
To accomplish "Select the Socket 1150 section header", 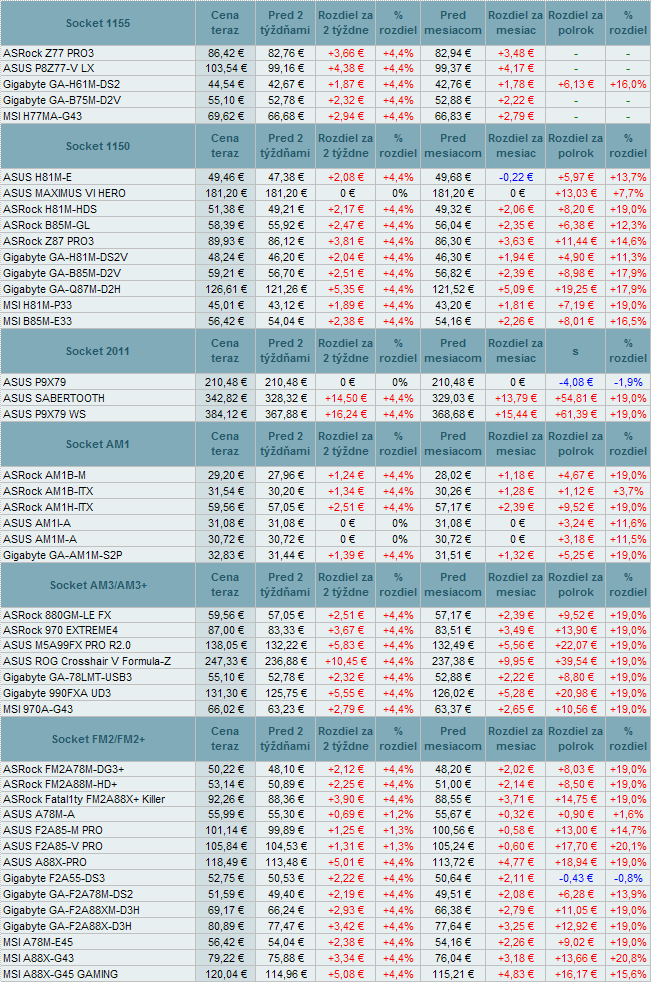I will coord(98,146).
